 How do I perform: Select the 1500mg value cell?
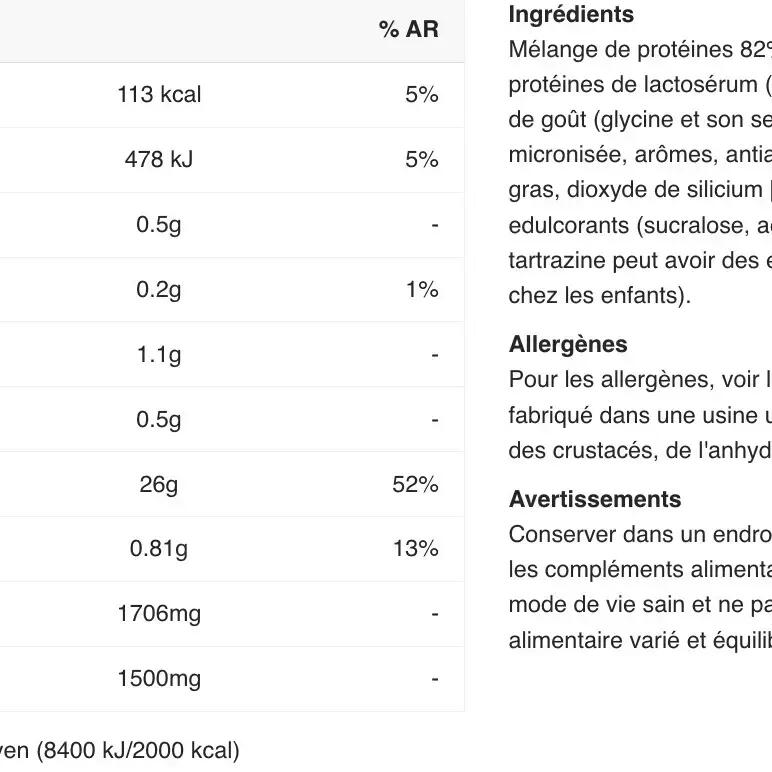click(x=159, y=679)
